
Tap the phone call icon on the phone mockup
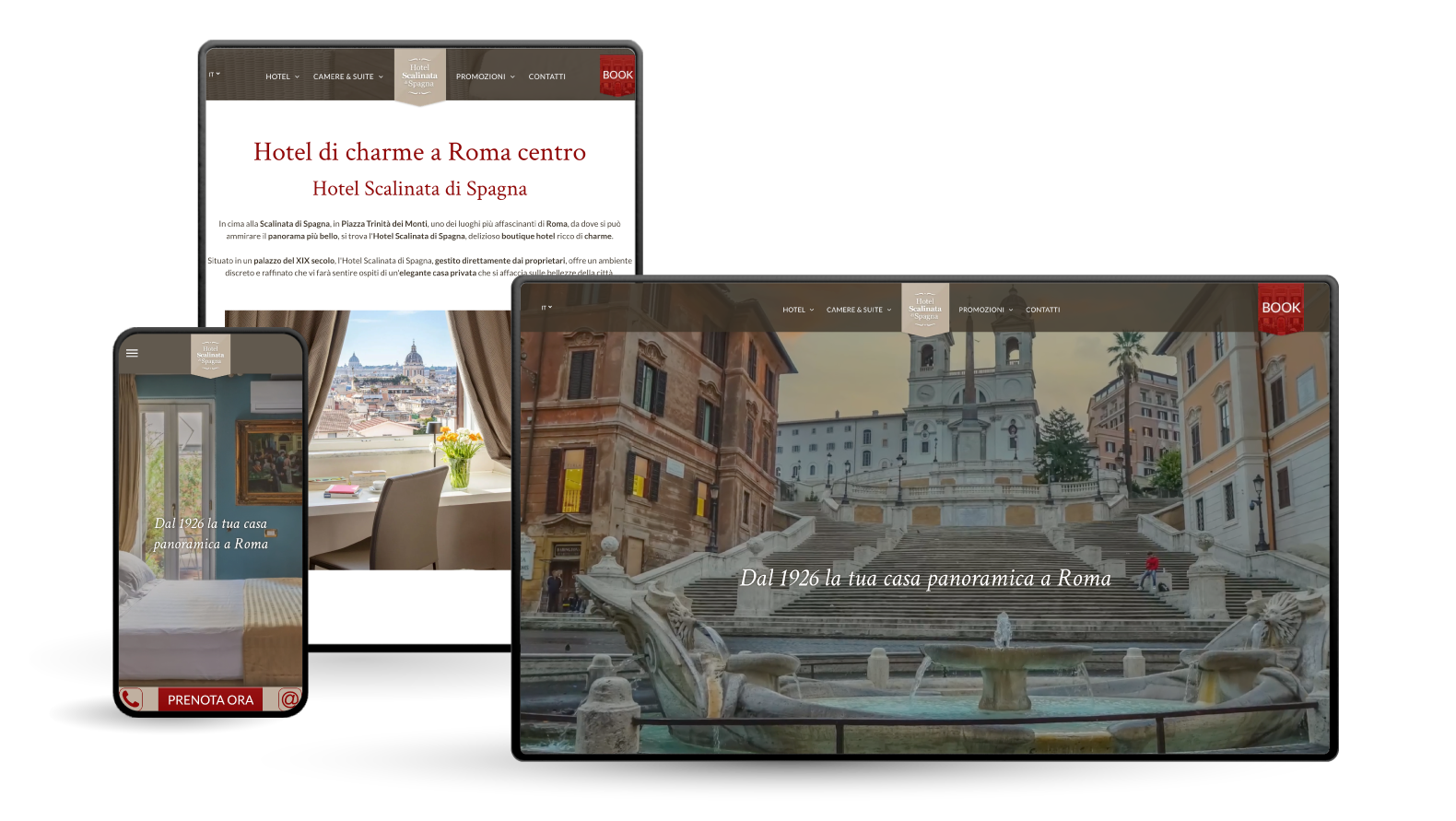point(131,699)
